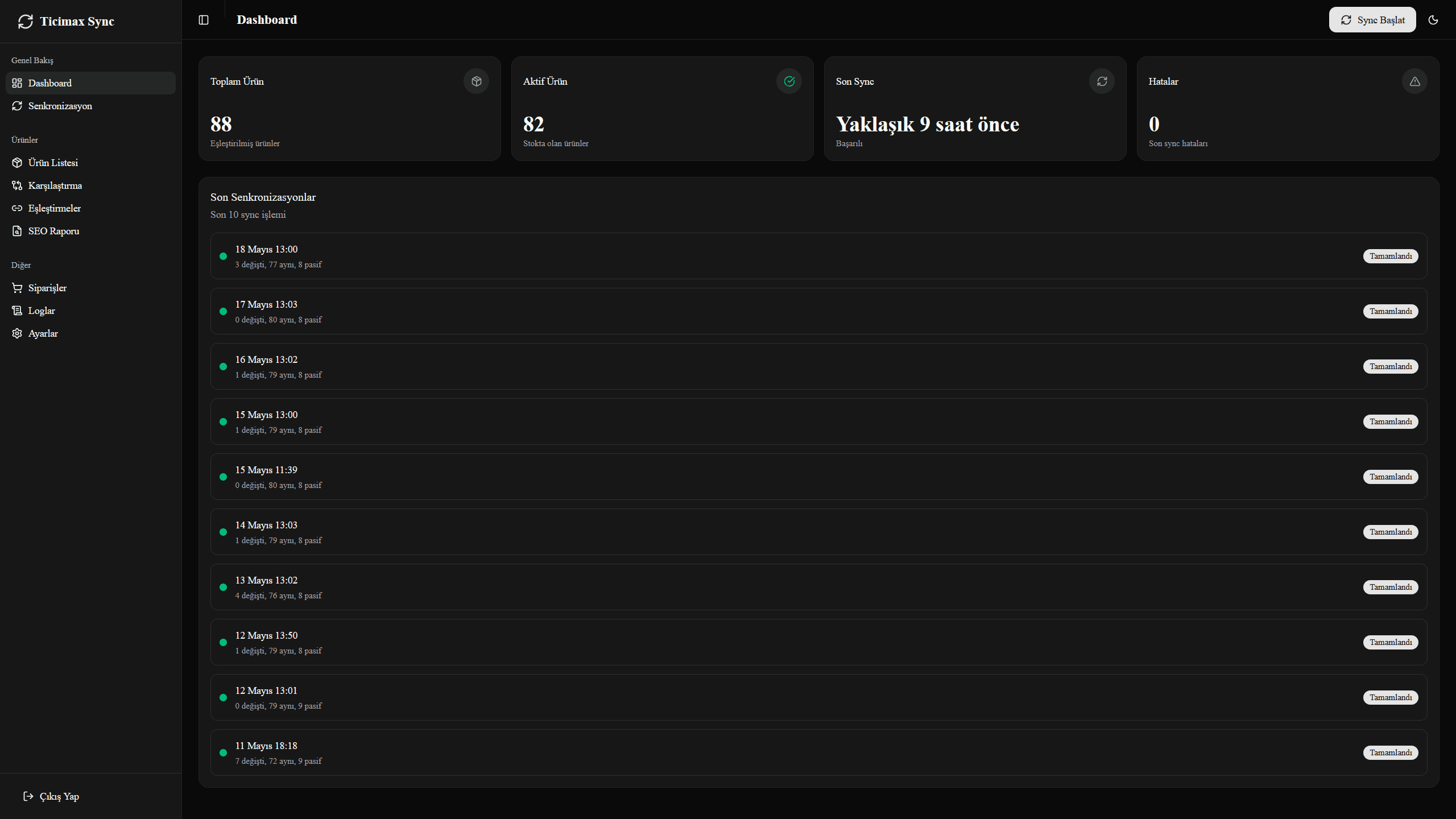Click the Hatalar value 0
Screen dimensions: 1456x819
click(1154, 124)
